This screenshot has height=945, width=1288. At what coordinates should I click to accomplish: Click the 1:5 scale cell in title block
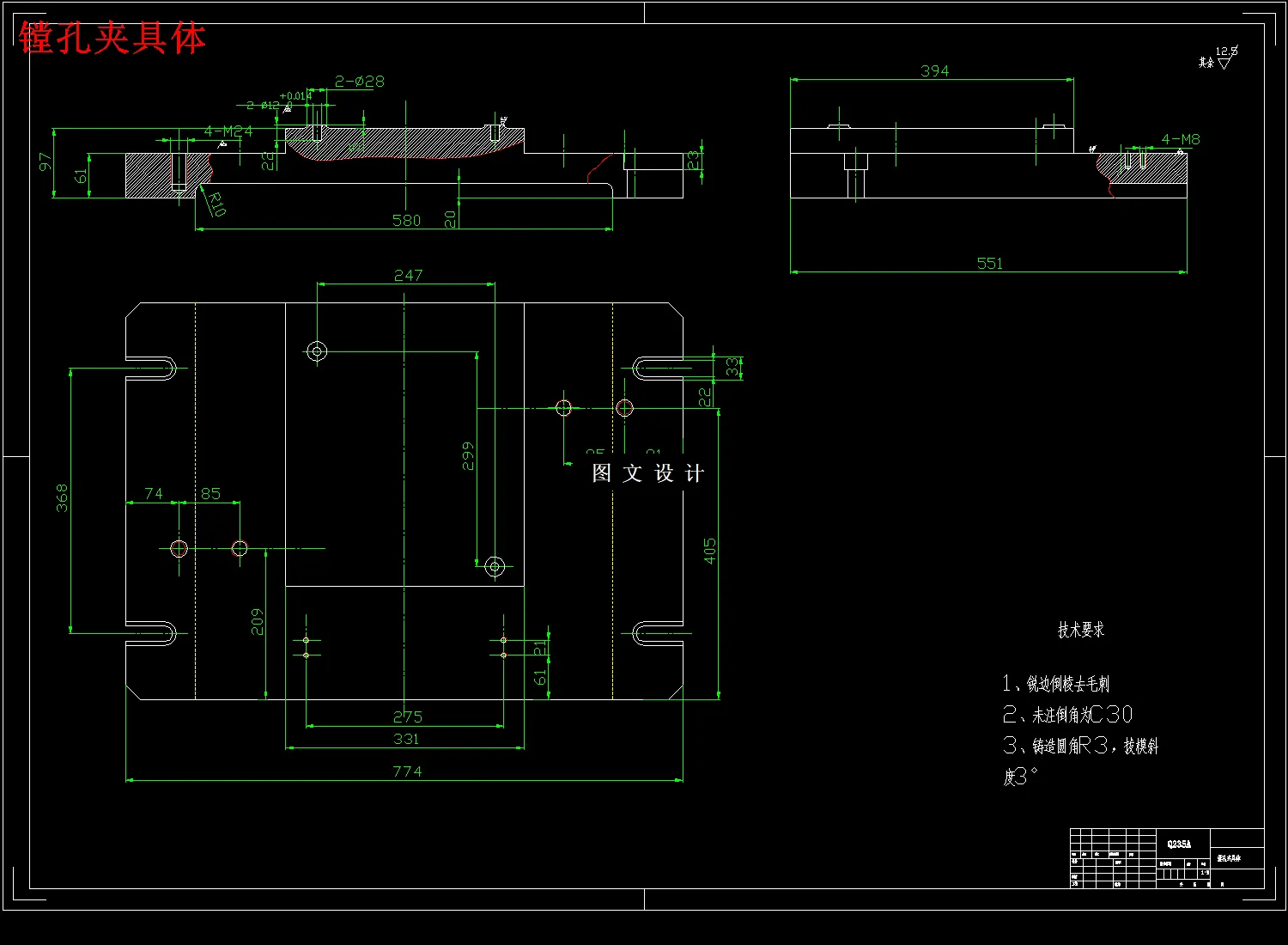click(x=1205, y=873)
